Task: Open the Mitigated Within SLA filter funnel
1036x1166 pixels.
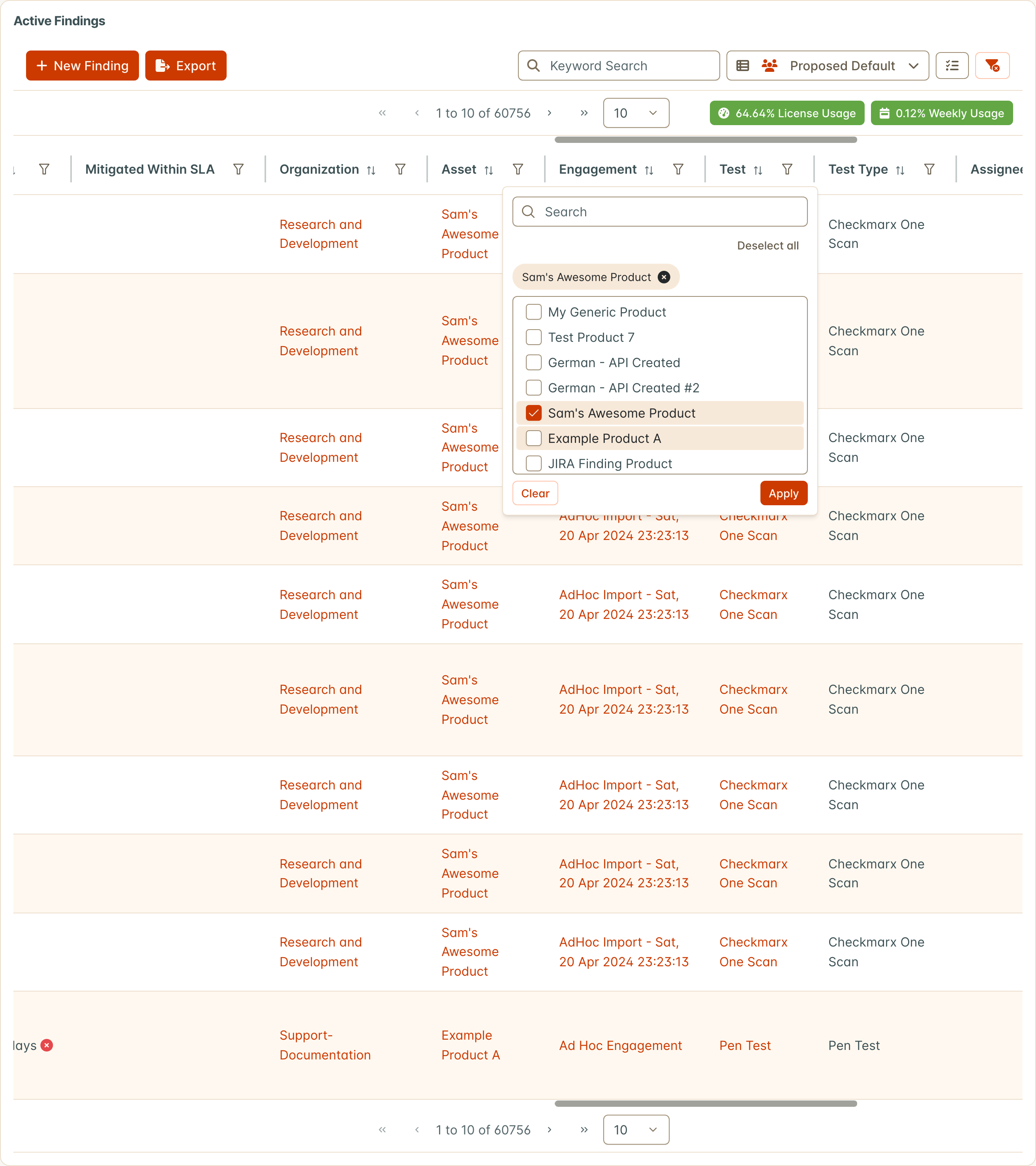Action: tap(238, 169)
